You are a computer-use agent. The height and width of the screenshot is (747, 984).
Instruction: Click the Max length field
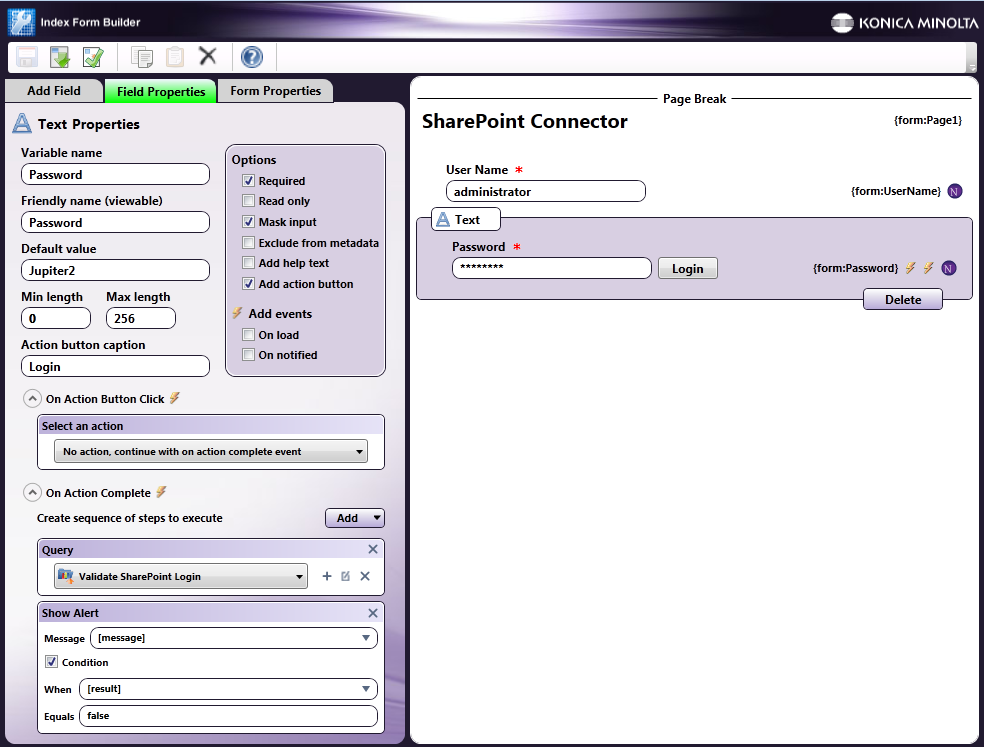click(141, 318)
